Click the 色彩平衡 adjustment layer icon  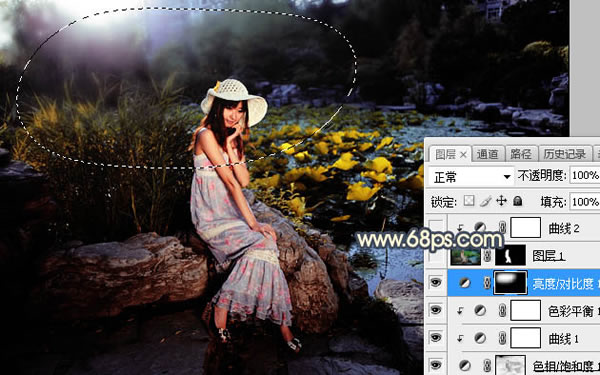tap(480, 310)
